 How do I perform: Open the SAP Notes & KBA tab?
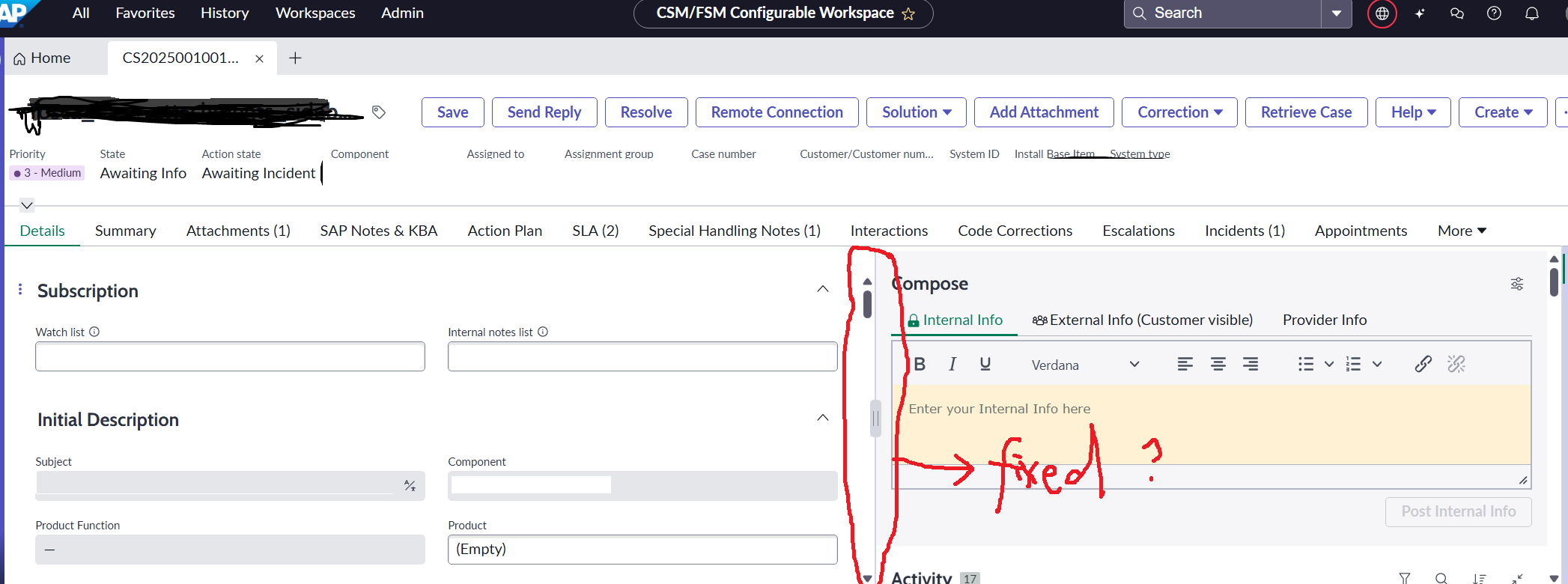(x=379, y=231)
